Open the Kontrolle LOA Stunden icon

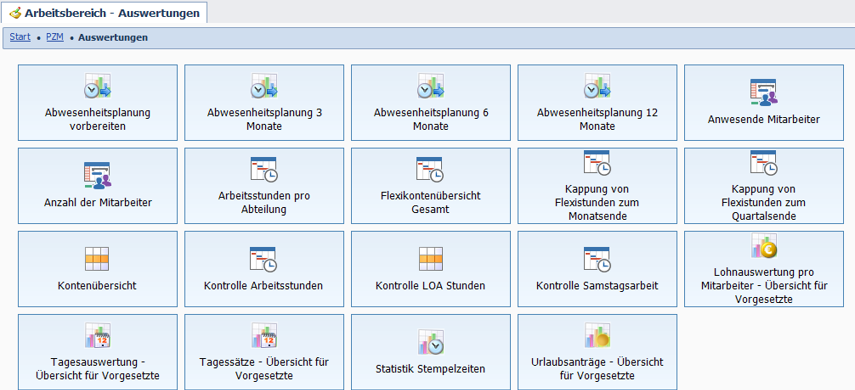[431, 259]
